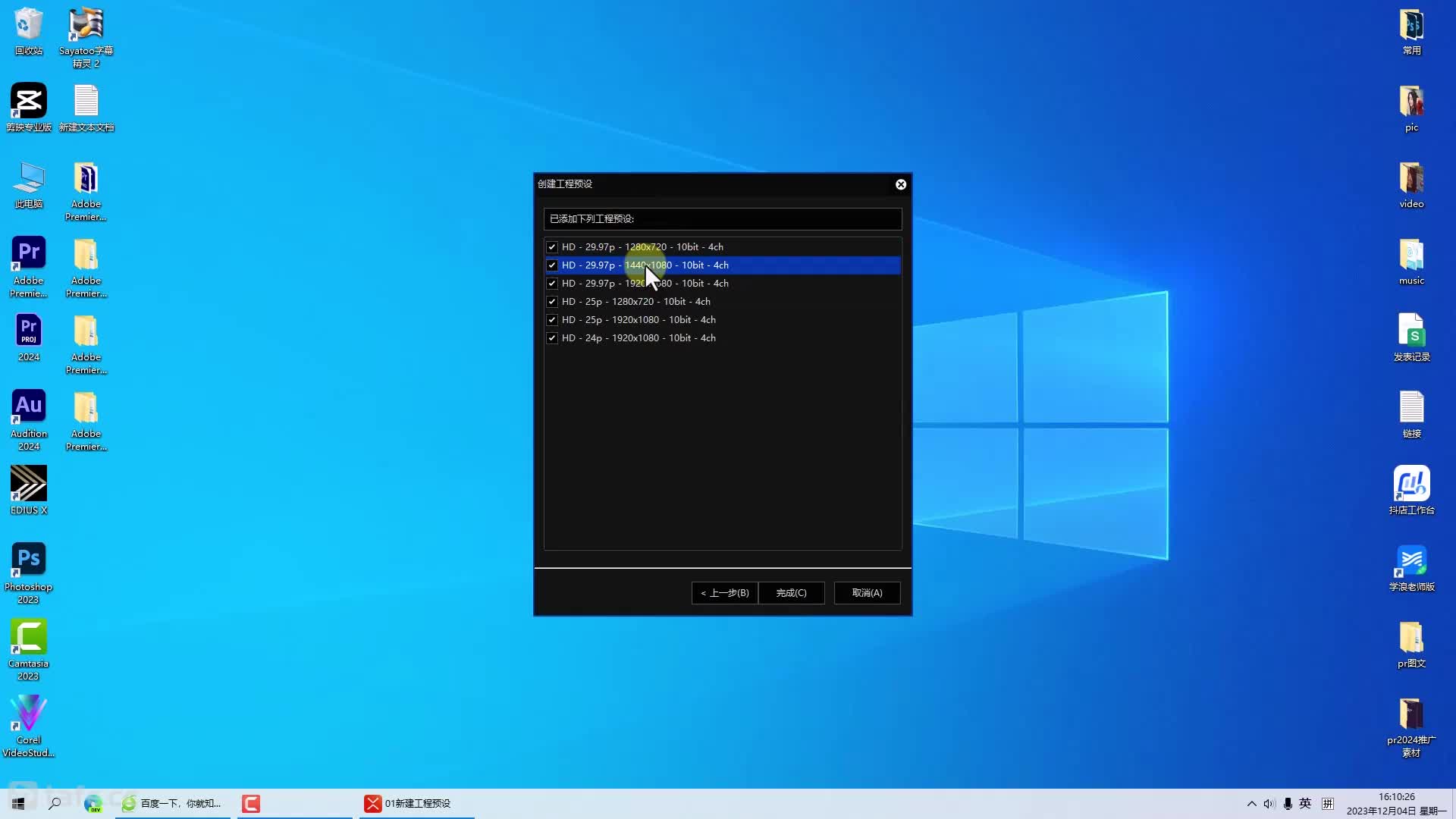Uncheck the HD 29.97p 1280x720 preset checkbox

point(552,247)
